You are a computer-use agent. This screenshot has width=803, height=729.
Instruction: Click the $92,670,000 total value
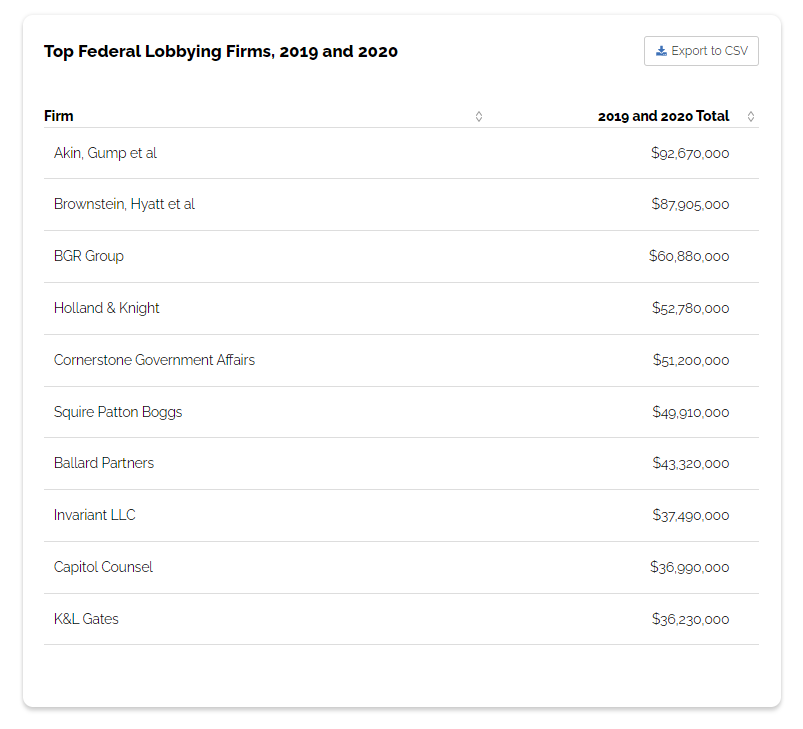tap(690, 153)
